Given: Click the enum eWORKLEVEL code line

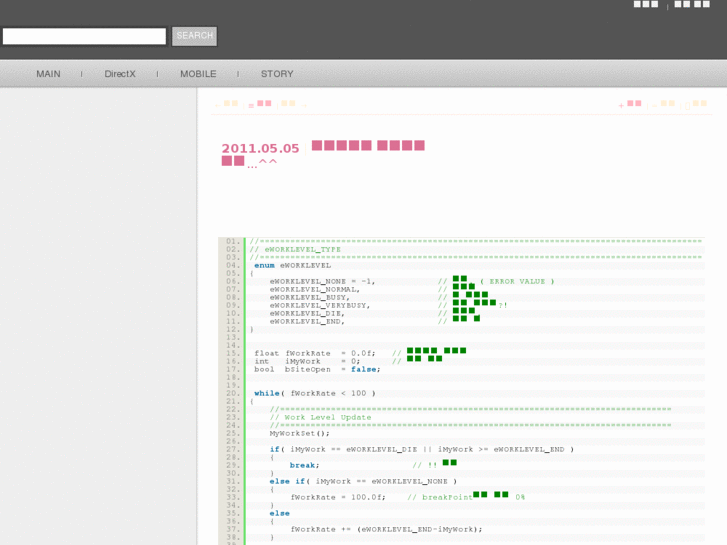Looking at the screenshot, I should coord(292,265).
